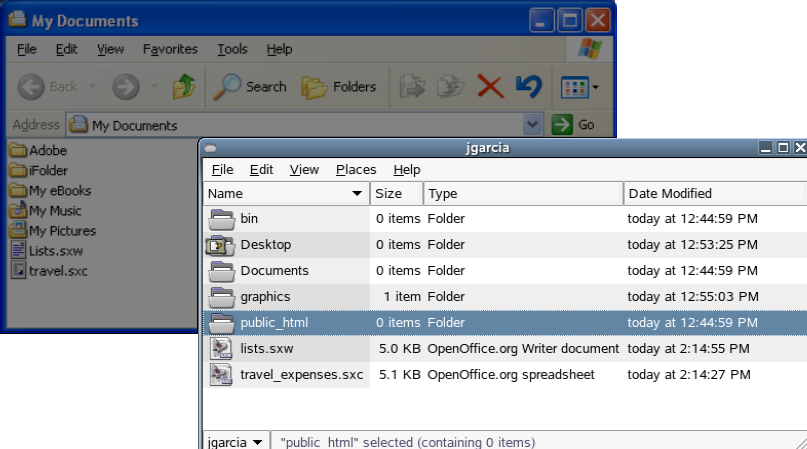Click 5.0 KB size value
Viewport: 807px width, 449px height.
click(x=399, y=349)
